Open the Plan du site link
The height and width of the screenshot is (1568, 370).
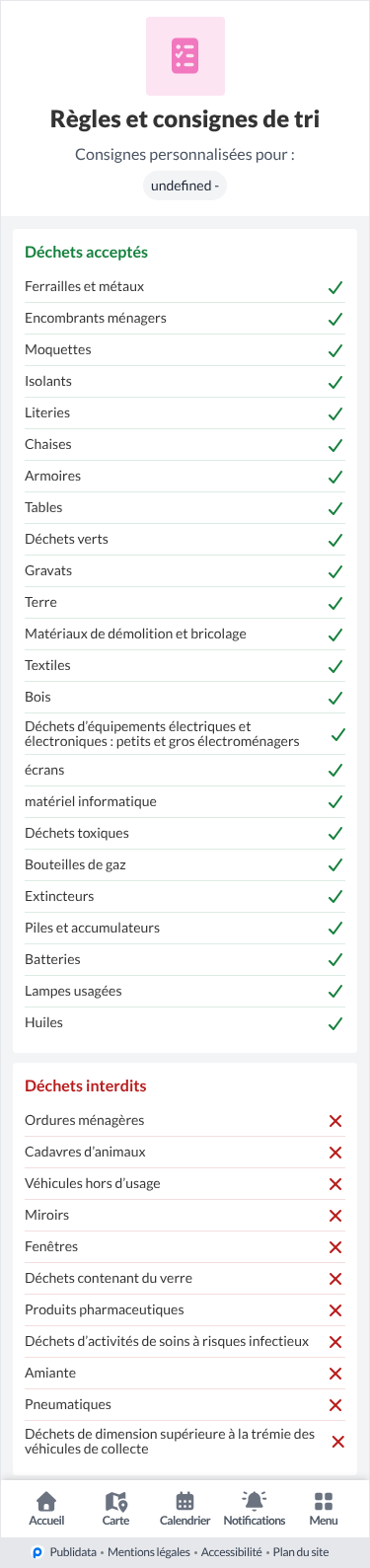click(x=301, y=1552)
